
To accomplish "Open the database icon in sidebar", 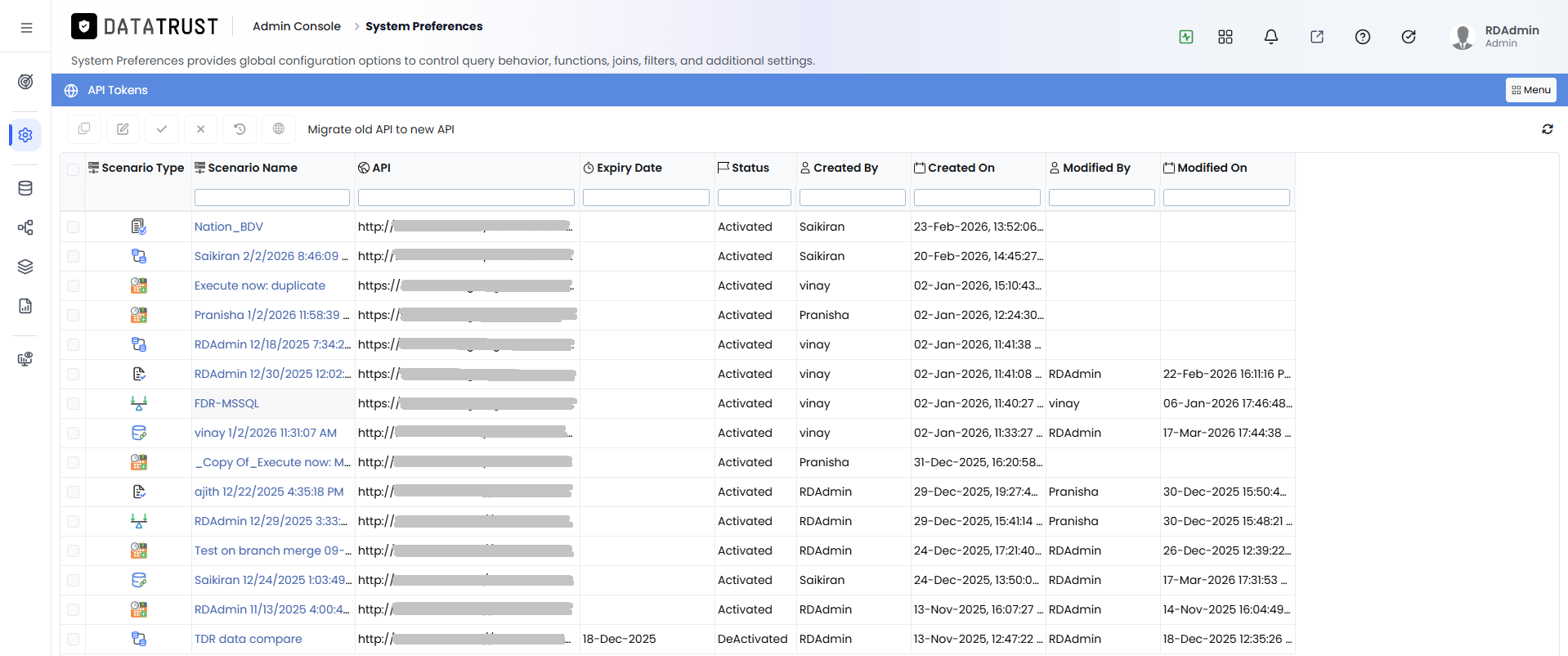I will coord(25,188).
